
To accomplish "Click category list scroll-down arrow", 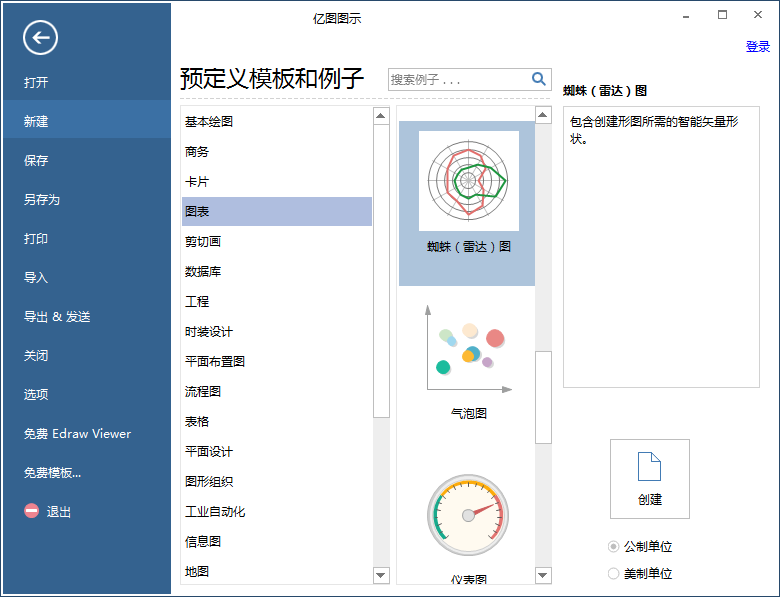I will point(381,575).
